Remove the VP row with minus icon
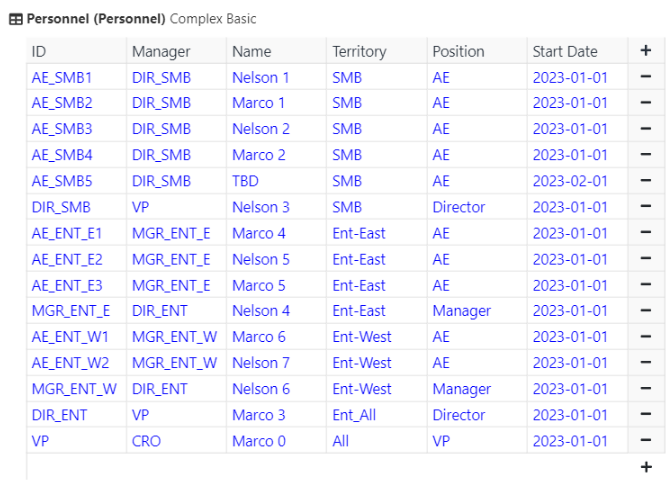The image size is (672, 493). click(646, 440)
